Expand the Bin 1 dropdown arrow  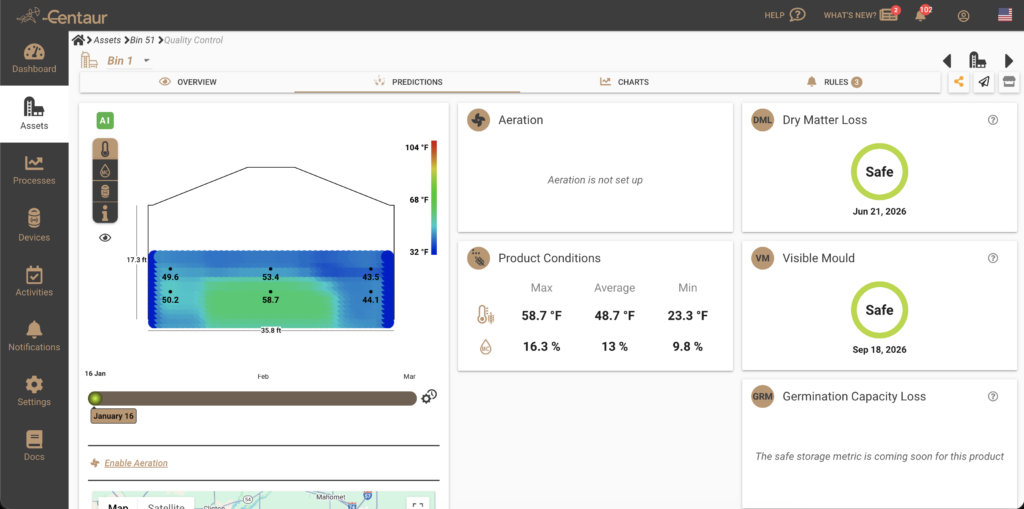(147, 61)
